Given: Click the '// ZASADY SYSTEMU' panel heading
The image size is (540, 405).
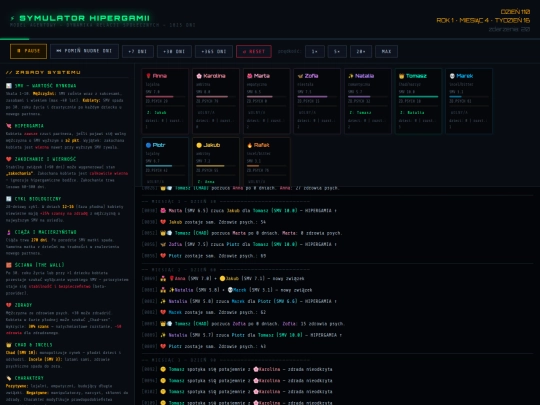Looking at the screenshot, I should [43, 72].
